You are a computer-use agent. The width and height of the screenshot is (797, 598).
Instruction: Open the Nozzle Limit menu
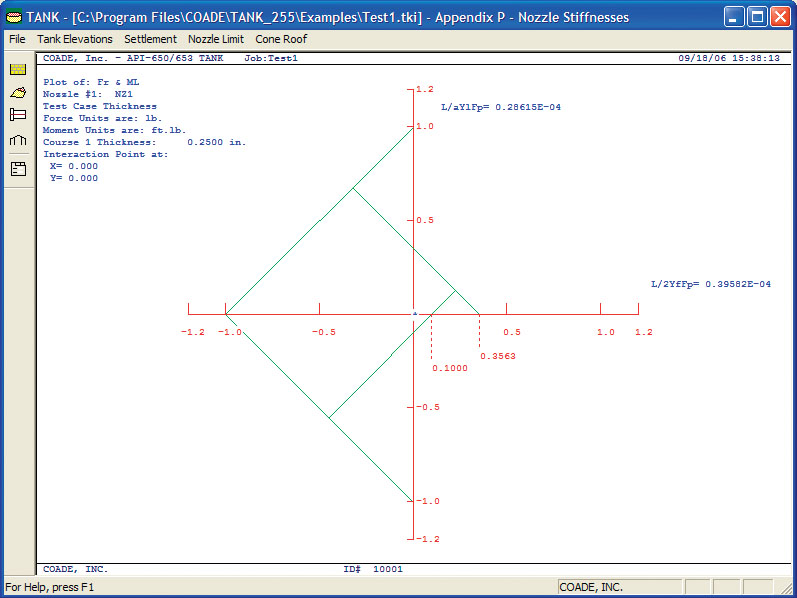[216, 39]
